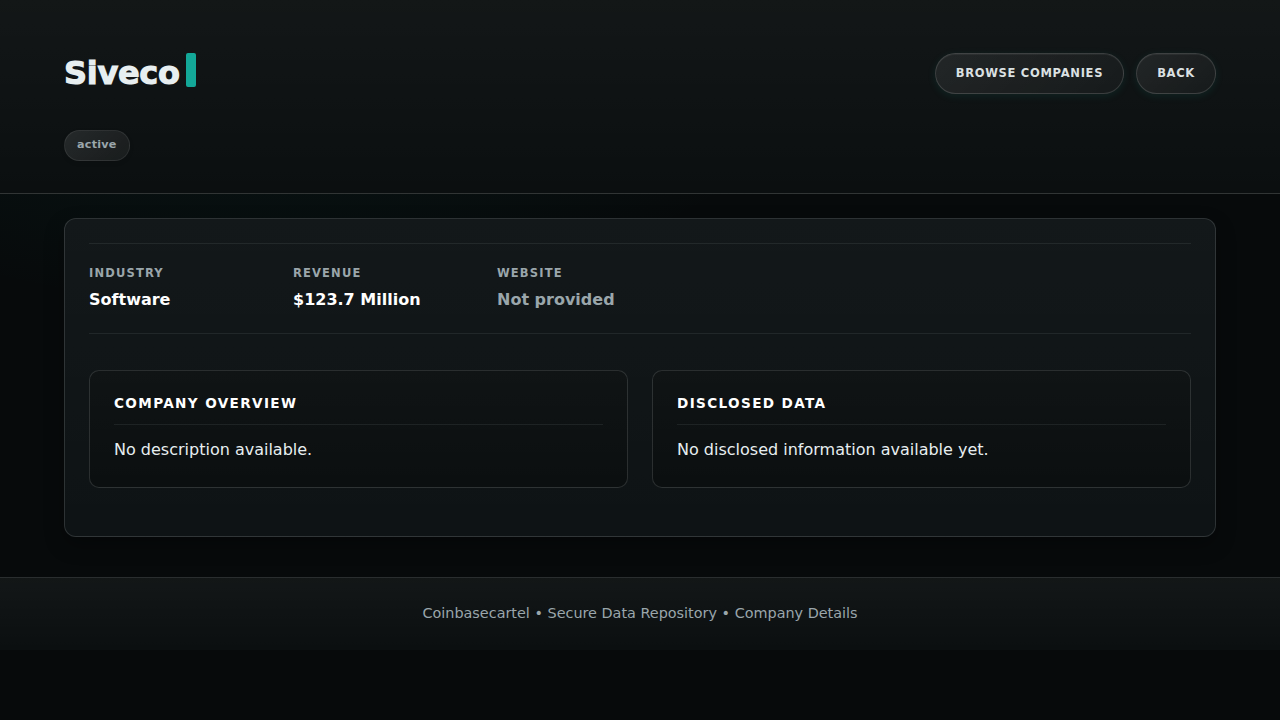1280x720 pixels.
Task: Click the teal cursor bar beside Siveco
Action: 191,71
